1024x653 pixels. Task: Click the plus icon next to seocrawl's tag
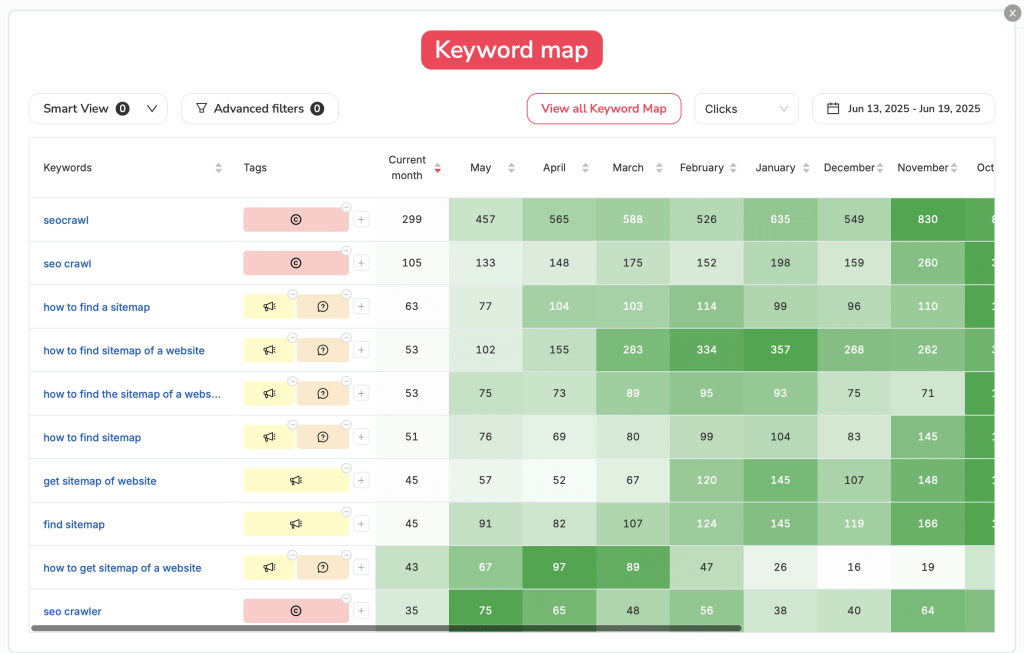(x=361, y=219)
